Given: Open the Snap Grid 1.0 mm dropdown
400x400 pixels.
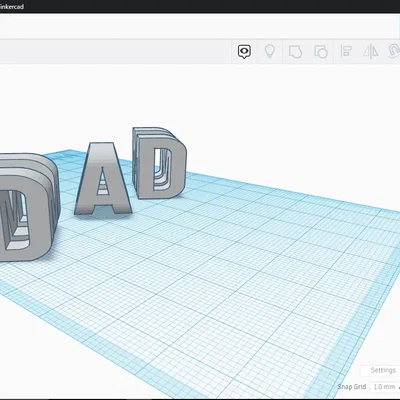Looking at the screenshot, I should [x=385, y=387].
